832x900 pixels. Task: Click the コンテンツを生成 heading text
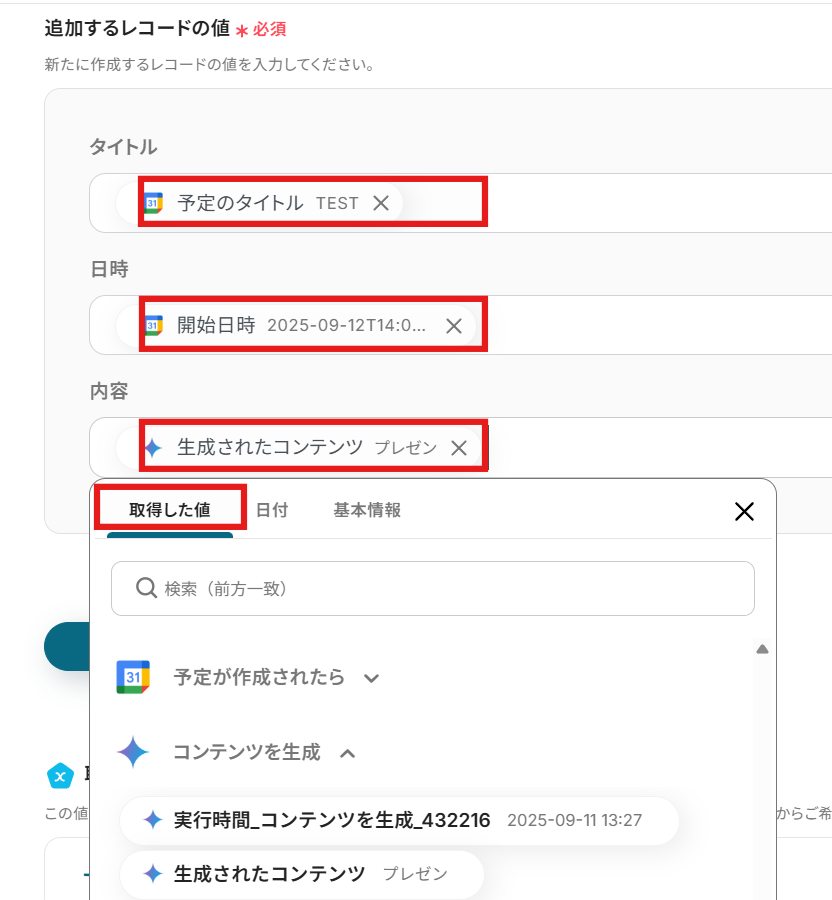247,752
